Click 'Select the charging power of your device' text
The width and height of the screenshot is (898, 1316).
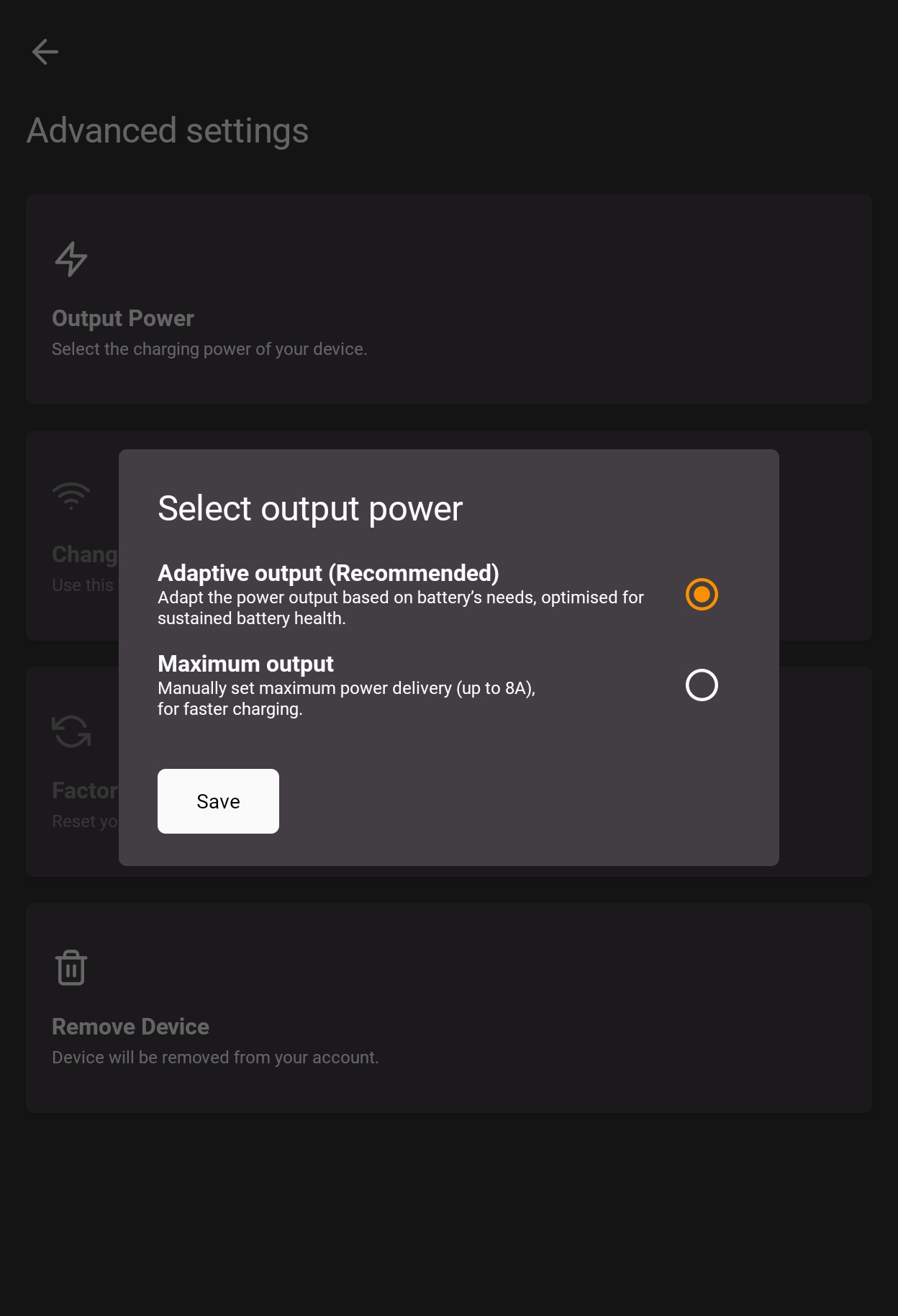[x=209, y=349]
